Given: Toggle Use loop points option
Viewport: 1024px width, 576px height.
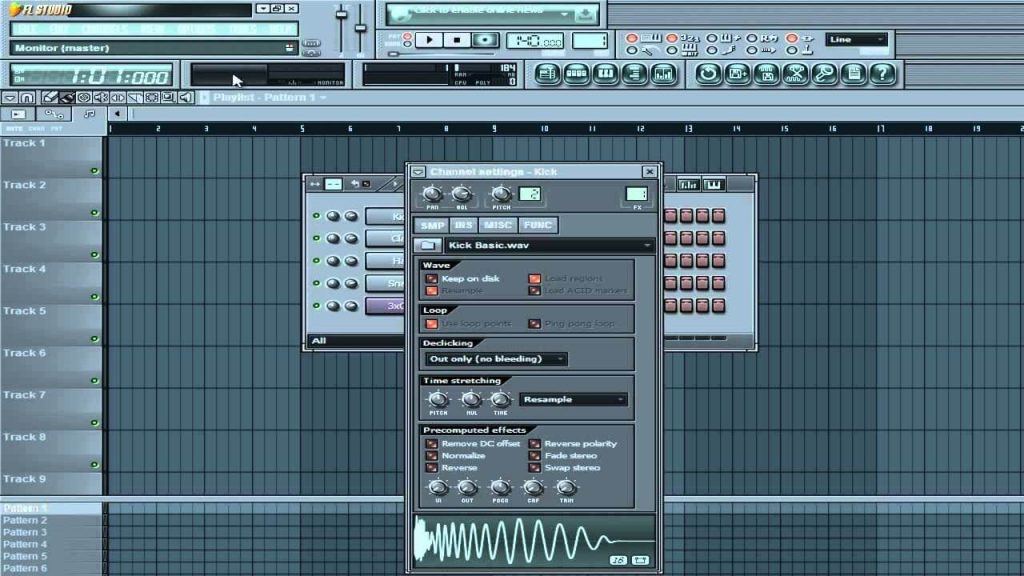Looking at the screenshot, I should coord(432,324).
